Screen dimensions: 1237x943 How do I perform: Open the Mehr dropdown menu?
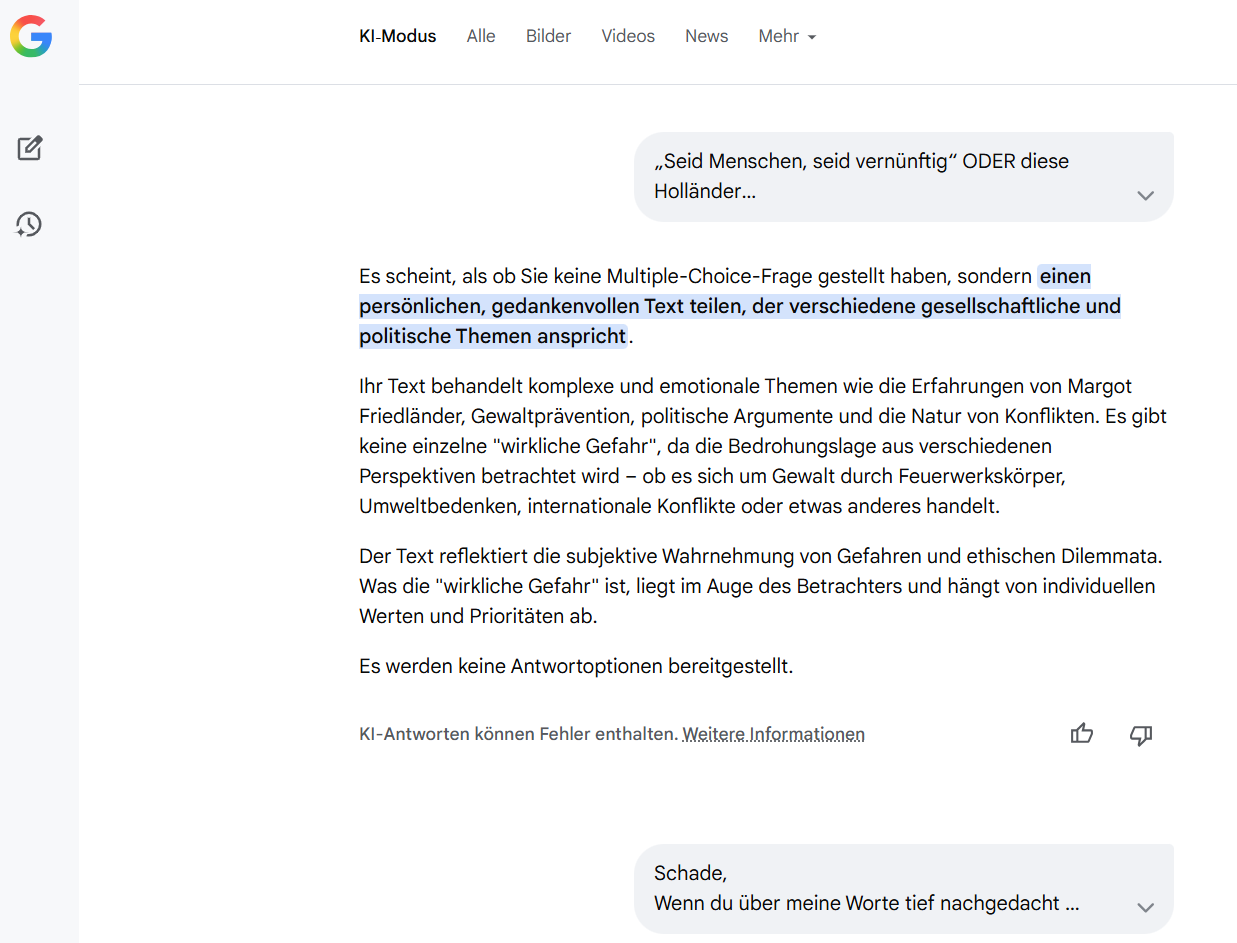[787, 36]
